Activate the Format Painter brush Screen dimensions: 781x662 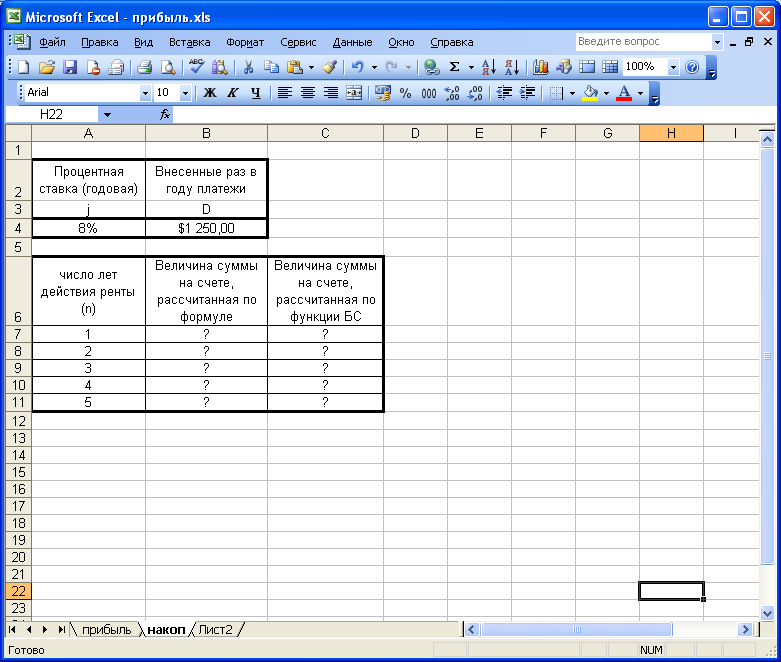pos(329,67)
